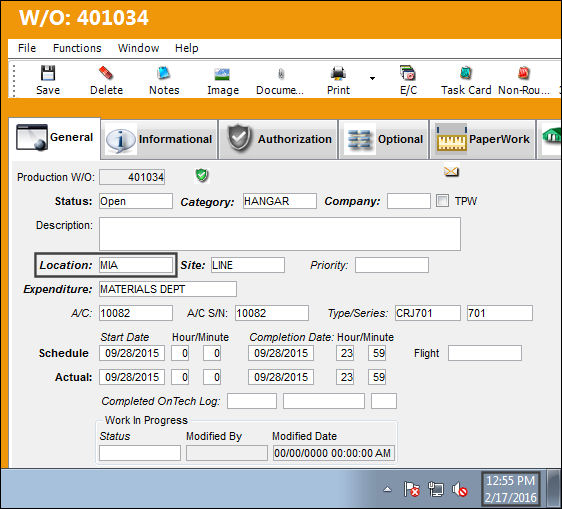
Task: Click the Save toolbar icon
Action: point(48,73)
